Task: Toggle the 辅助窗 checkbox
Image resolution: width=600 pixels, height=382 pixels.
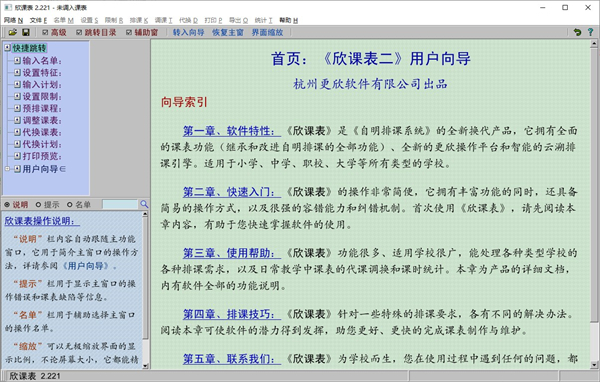Action: pyautogui.click(x=129, y=33)
